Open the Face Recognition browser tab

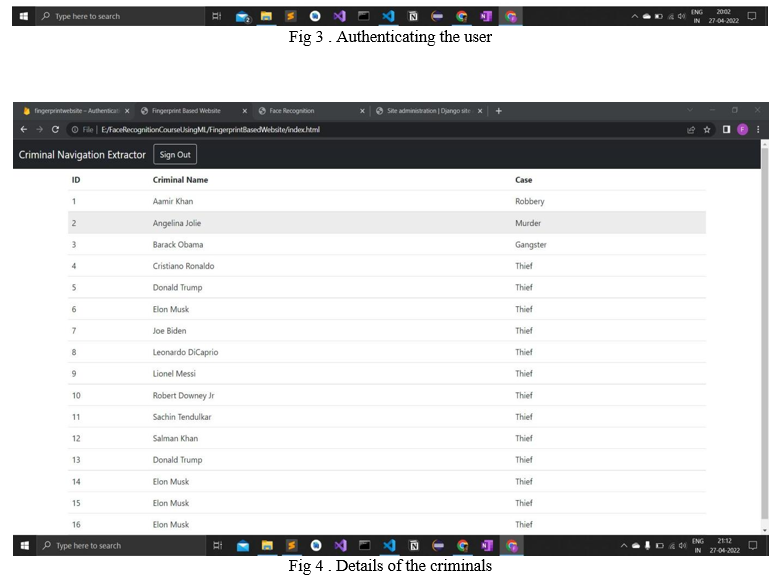(x=292, y=111)
